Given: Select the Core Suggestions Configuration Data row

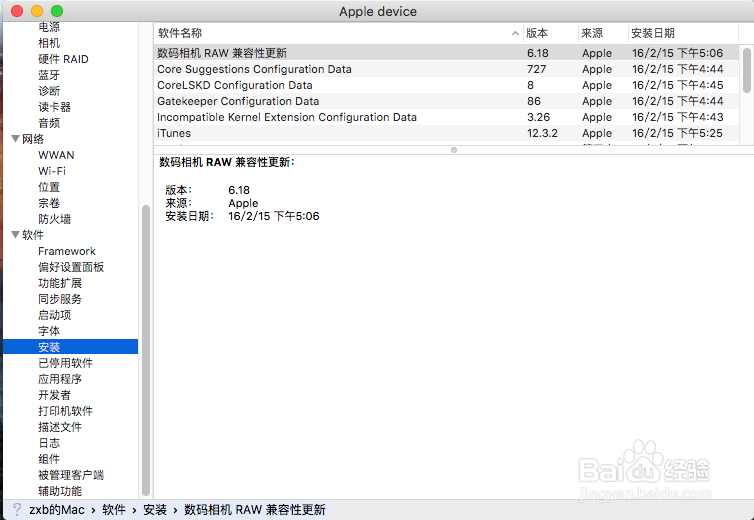Looking at the screenshot, I should coord(447,69).
